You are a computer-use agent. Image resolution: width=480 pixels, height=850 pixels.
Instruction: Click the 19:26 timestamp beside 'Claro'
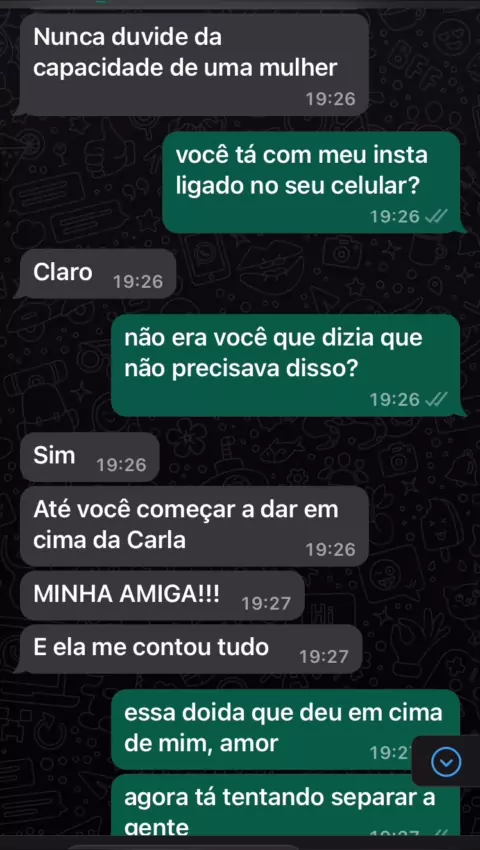138,282
